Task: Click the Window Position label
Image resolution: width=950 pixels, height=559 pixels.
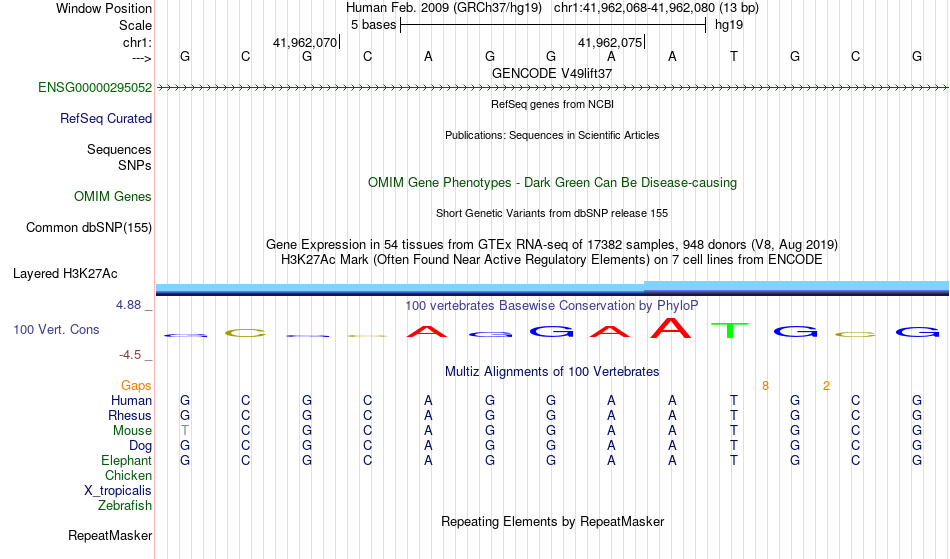Action: [104, 8]
